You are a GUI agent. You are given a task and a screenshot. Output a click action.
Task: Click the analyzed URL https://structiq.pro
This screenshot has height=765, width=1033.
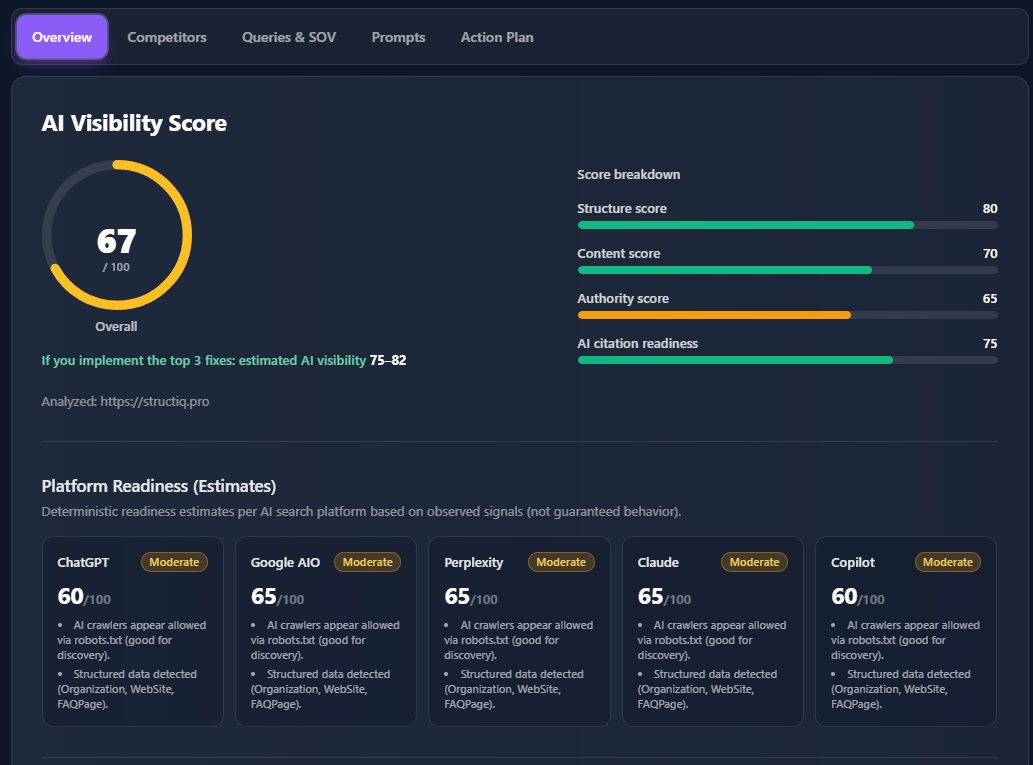coord(155,401)
